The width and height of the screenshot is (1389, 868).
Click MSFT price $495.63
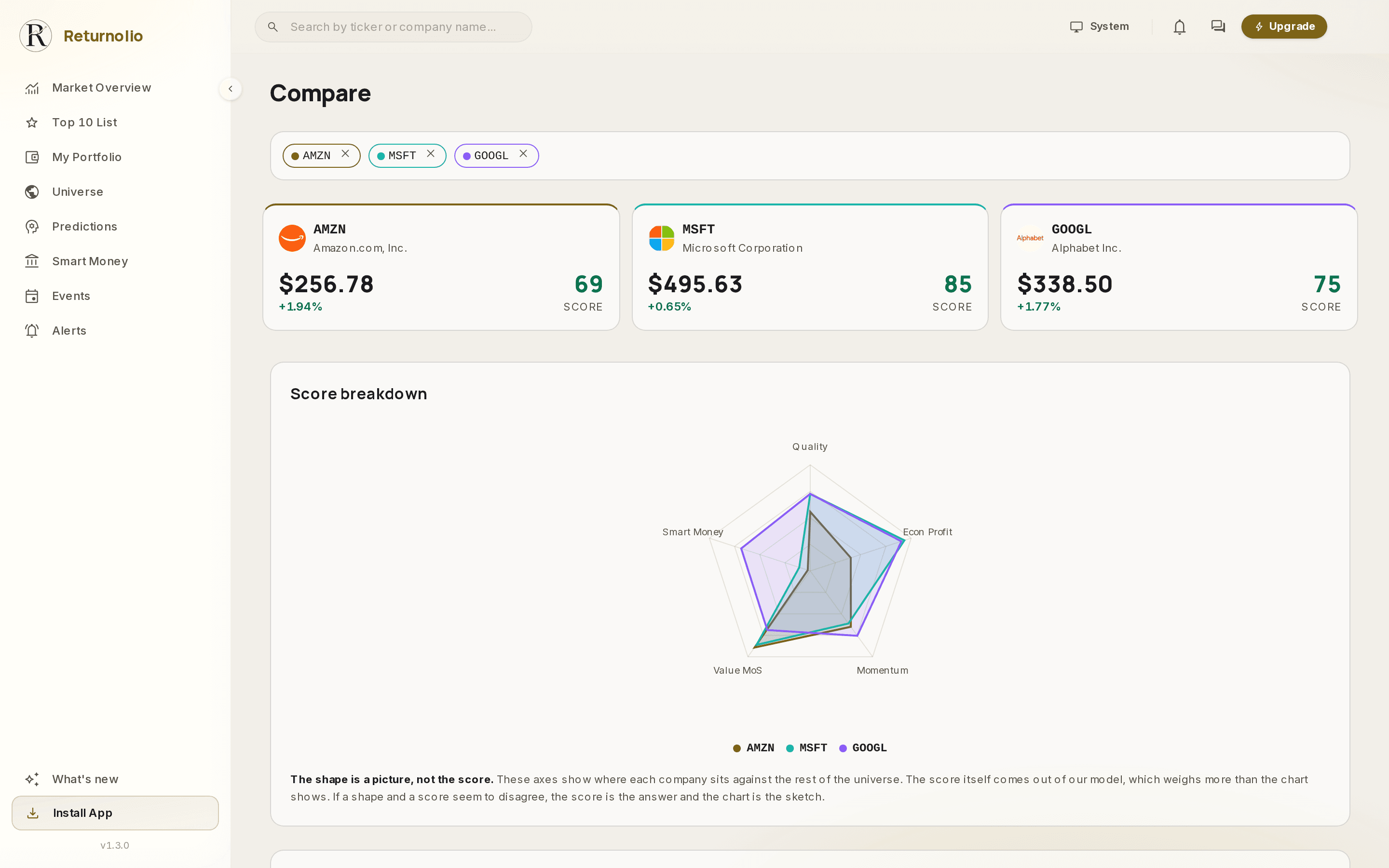[x=695, y=284]
